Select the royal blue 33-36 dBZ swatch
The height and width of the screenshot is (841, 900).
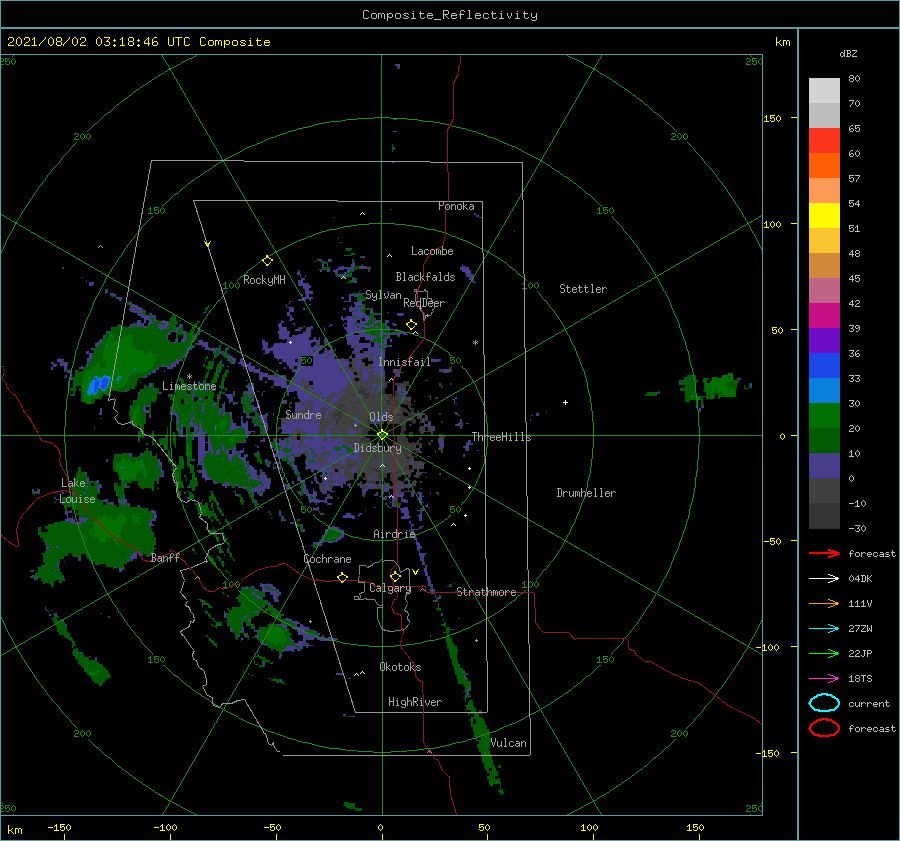[824, 366]
